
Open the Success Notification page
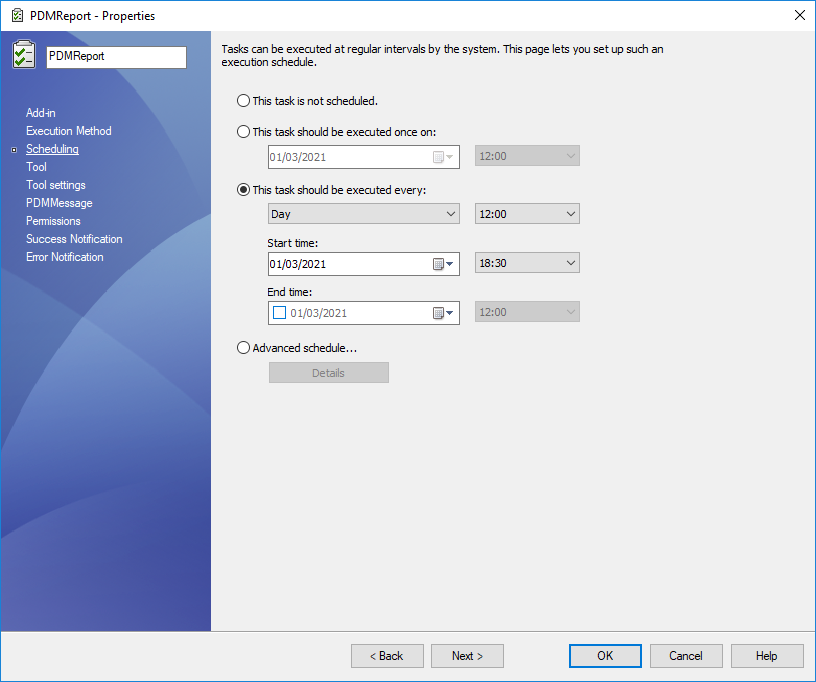click(74, 239)
